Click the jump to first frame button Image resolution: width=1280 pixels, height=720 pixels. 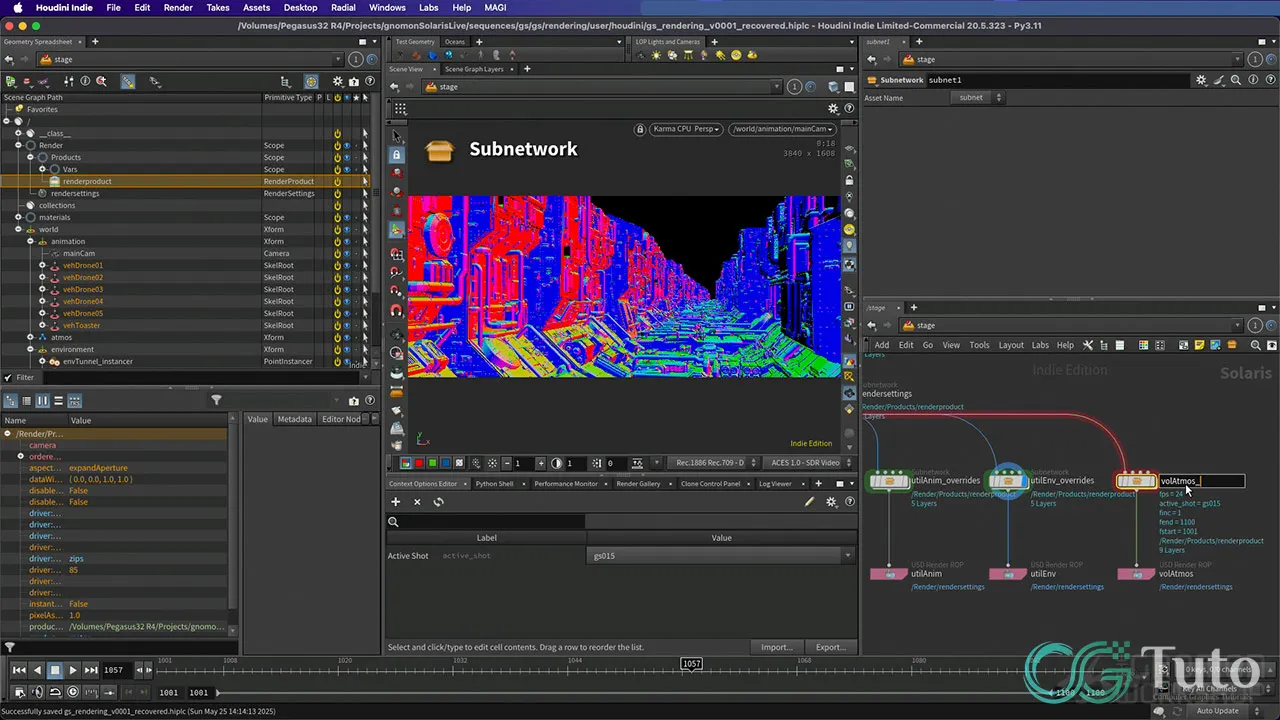(19, 670)
